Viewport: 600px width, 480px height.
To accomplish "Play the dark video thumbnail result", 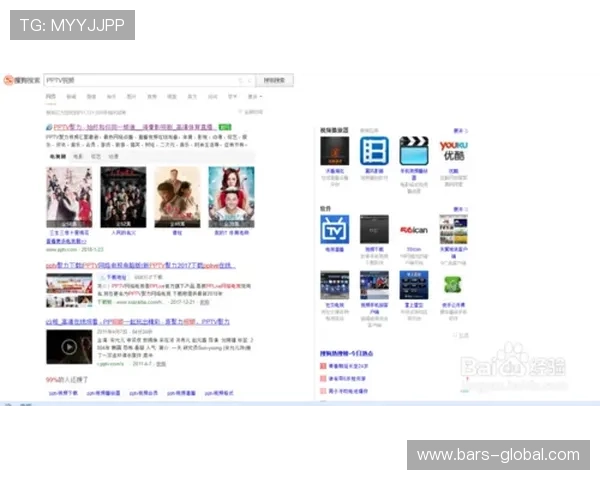I will point(69,346).
